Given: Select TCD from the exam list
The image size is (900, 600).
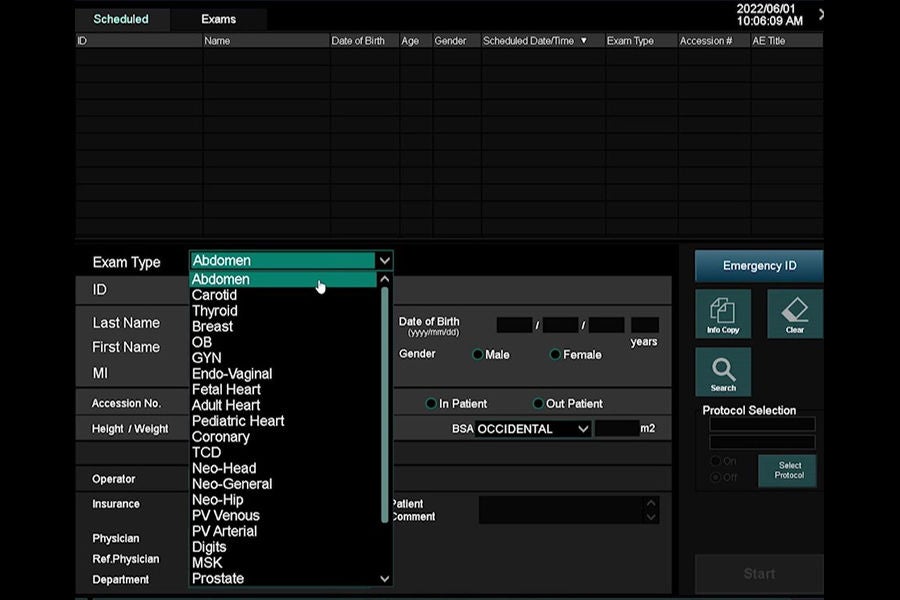Looking at the screenshot, I should (207, 452).
